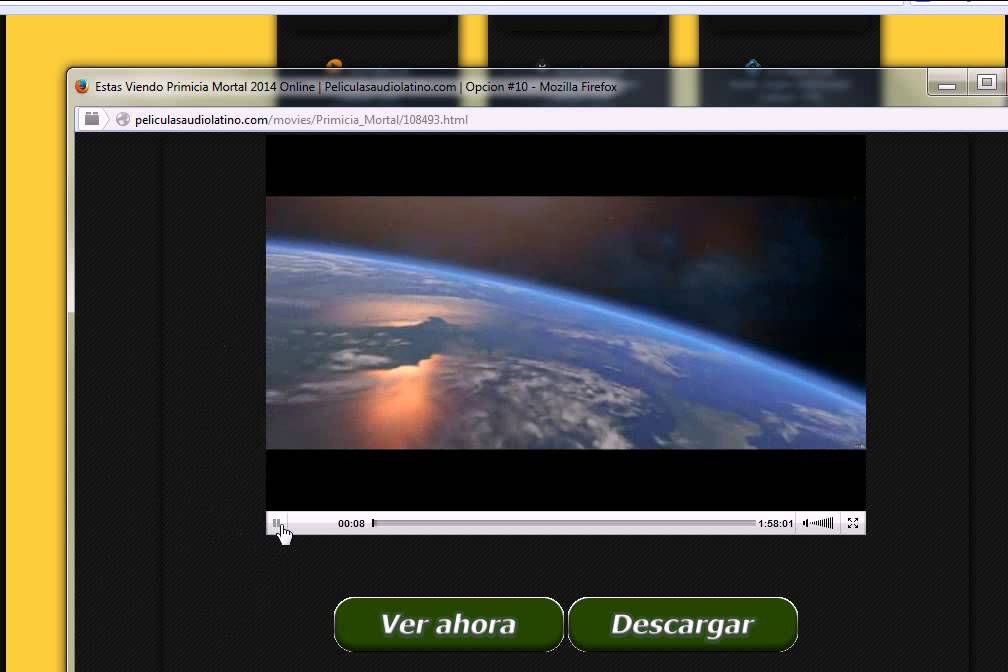Enter fullscreen mode in the player

[x=853, y=523]
